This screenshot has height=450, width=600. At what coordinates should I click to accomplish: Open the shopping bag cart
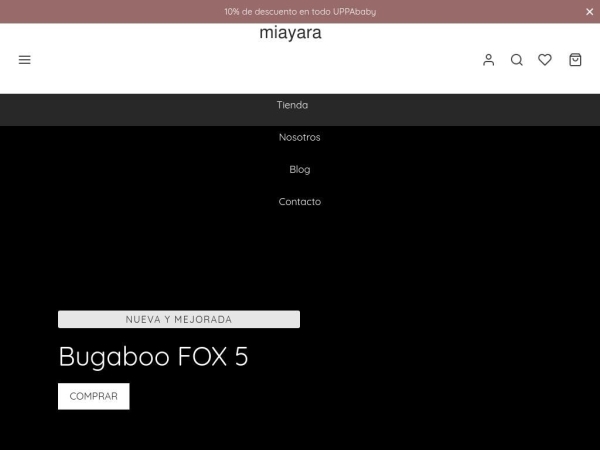(575, 60)
